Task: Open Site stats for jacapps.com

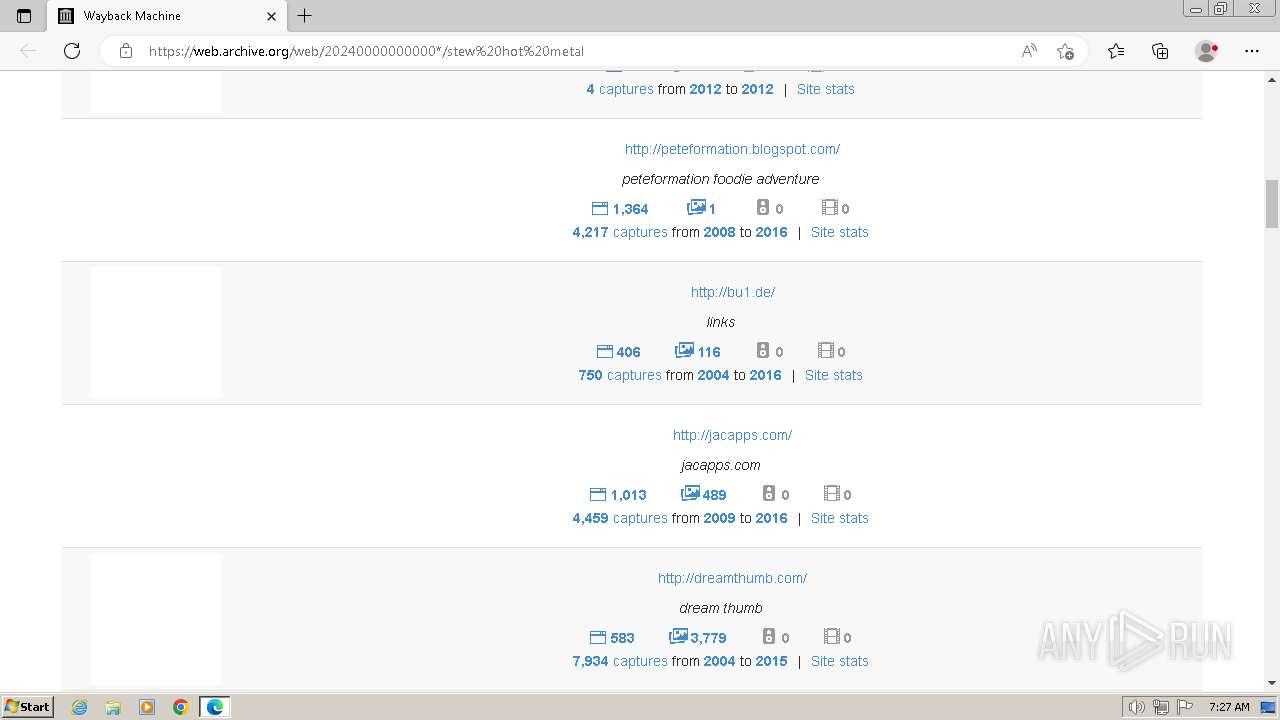Action: pyautogui.click(x=840, y=518)
